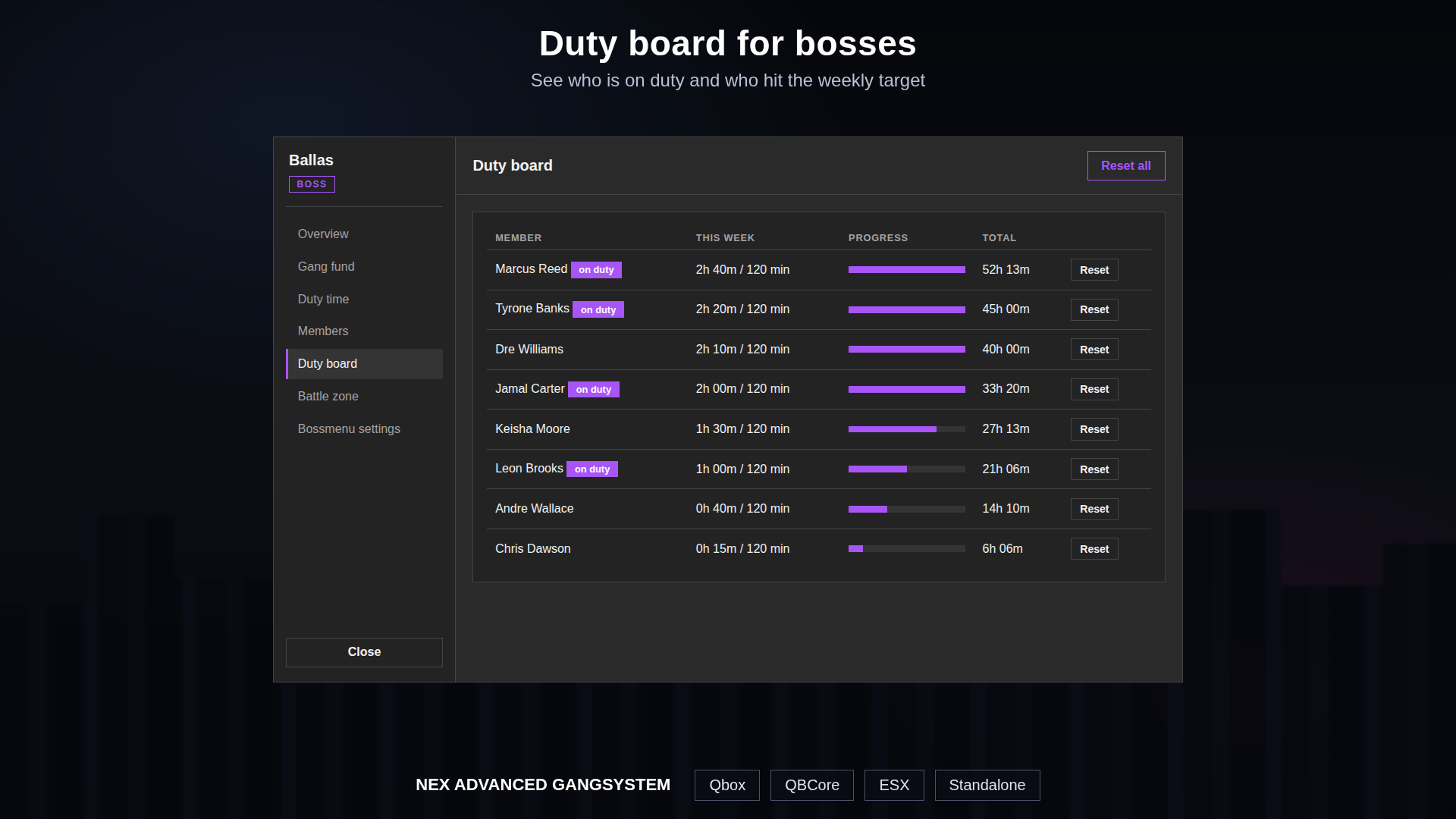The width and height of the screenshot is (1456, 819).
Task: Click the BOSS rank badge
Action: coord(312,184)
